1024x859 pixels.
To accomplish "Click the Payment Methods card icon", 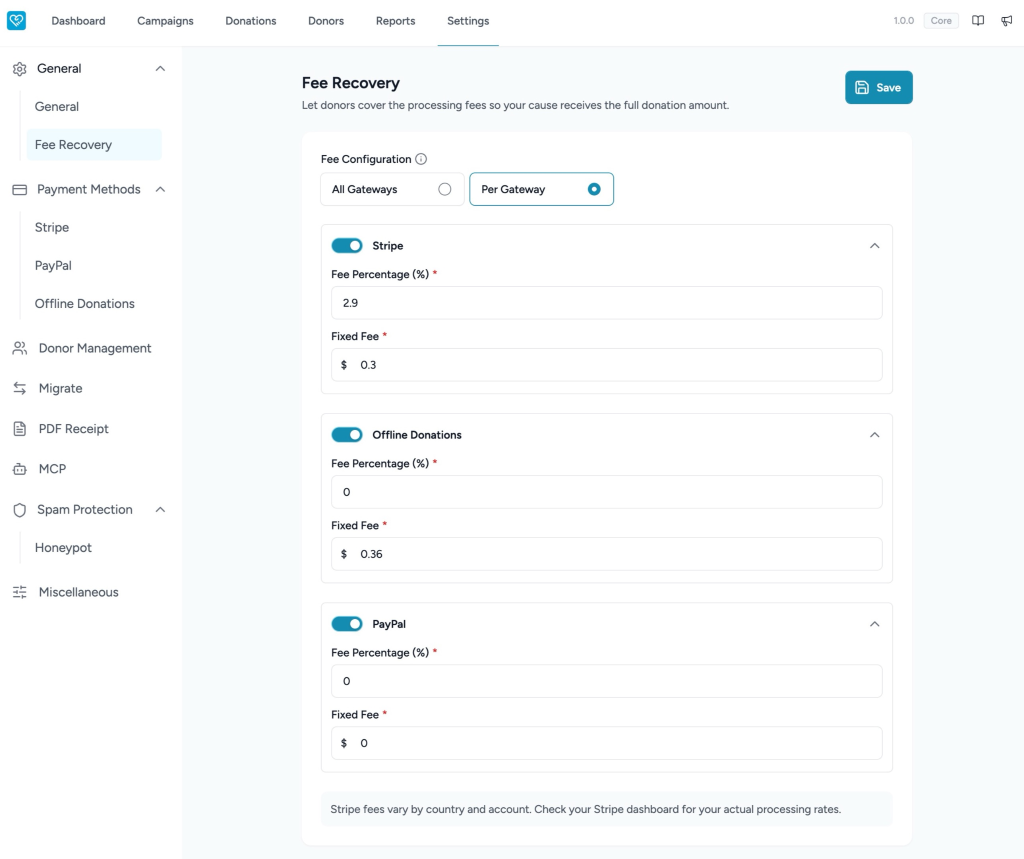I will [20, 189].
